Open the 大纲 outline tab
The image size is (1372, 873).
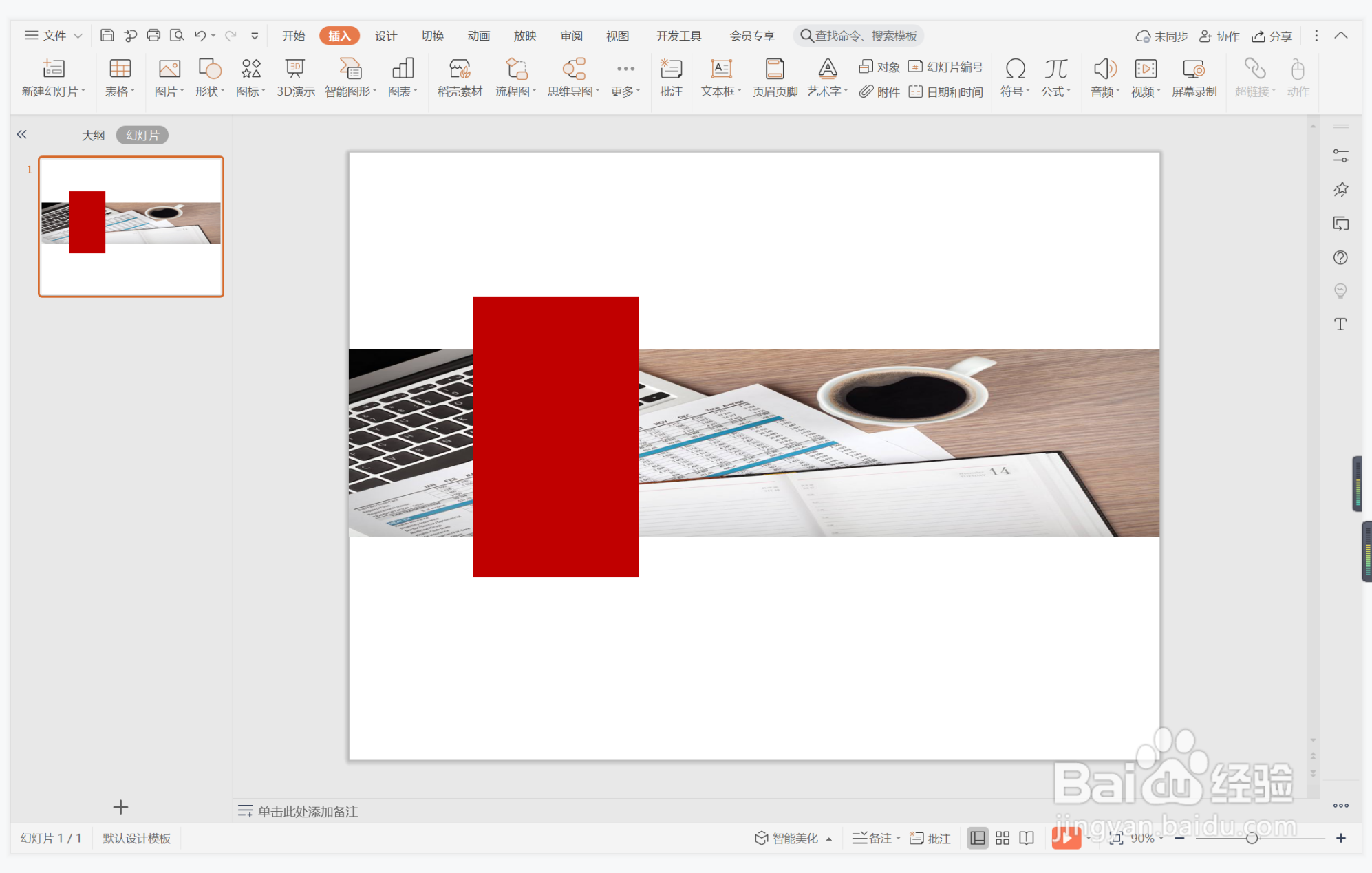93,135
